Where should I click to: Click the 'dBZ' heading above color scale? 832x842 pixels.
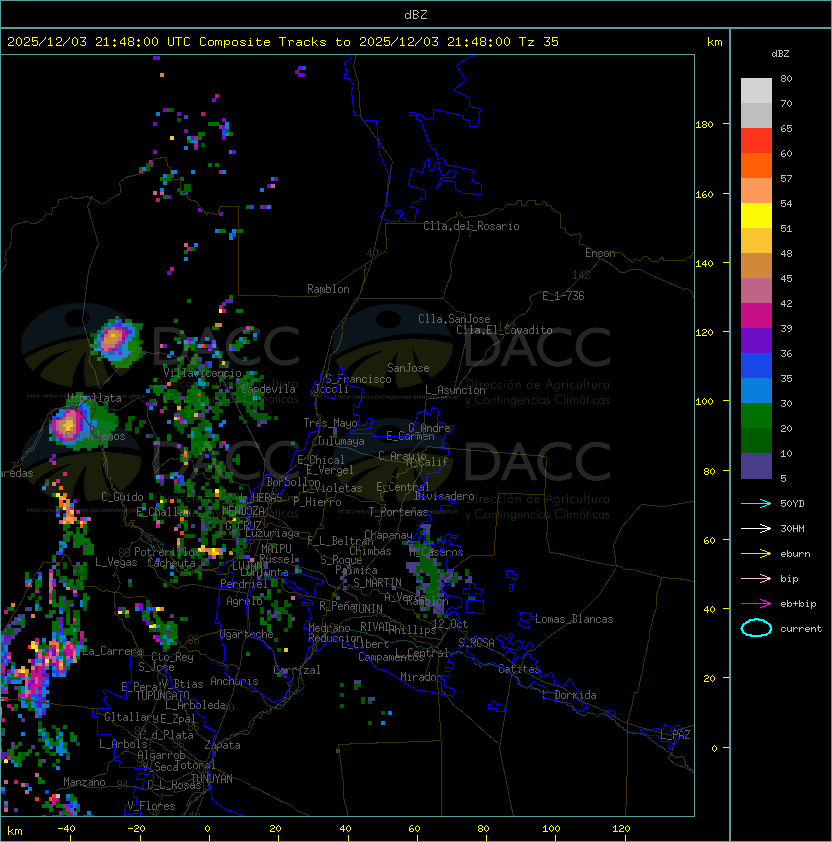tap(780, 54)
